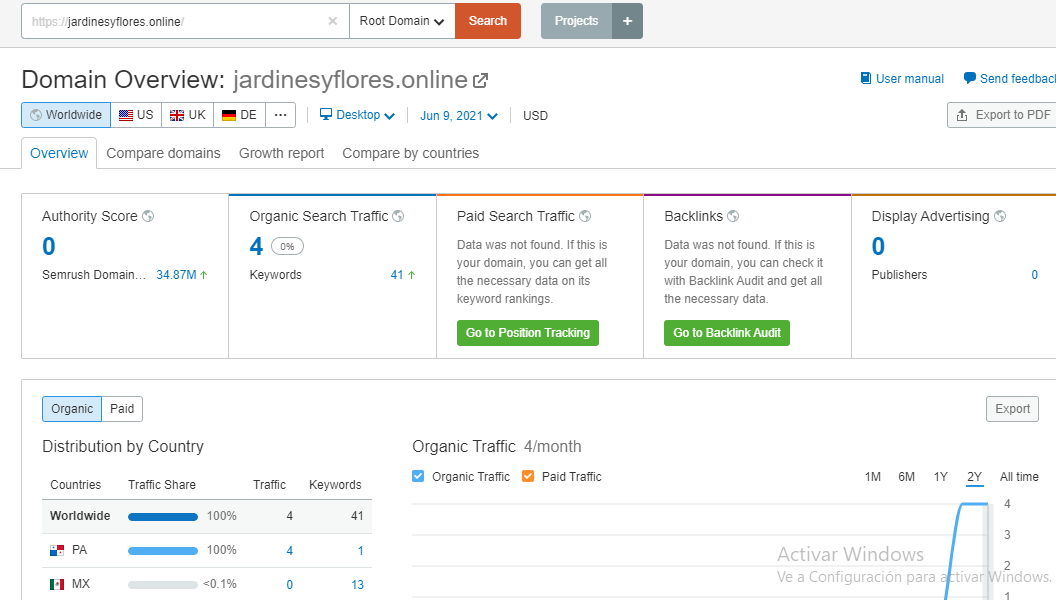Click PA keywords value 1

[360, 550]
